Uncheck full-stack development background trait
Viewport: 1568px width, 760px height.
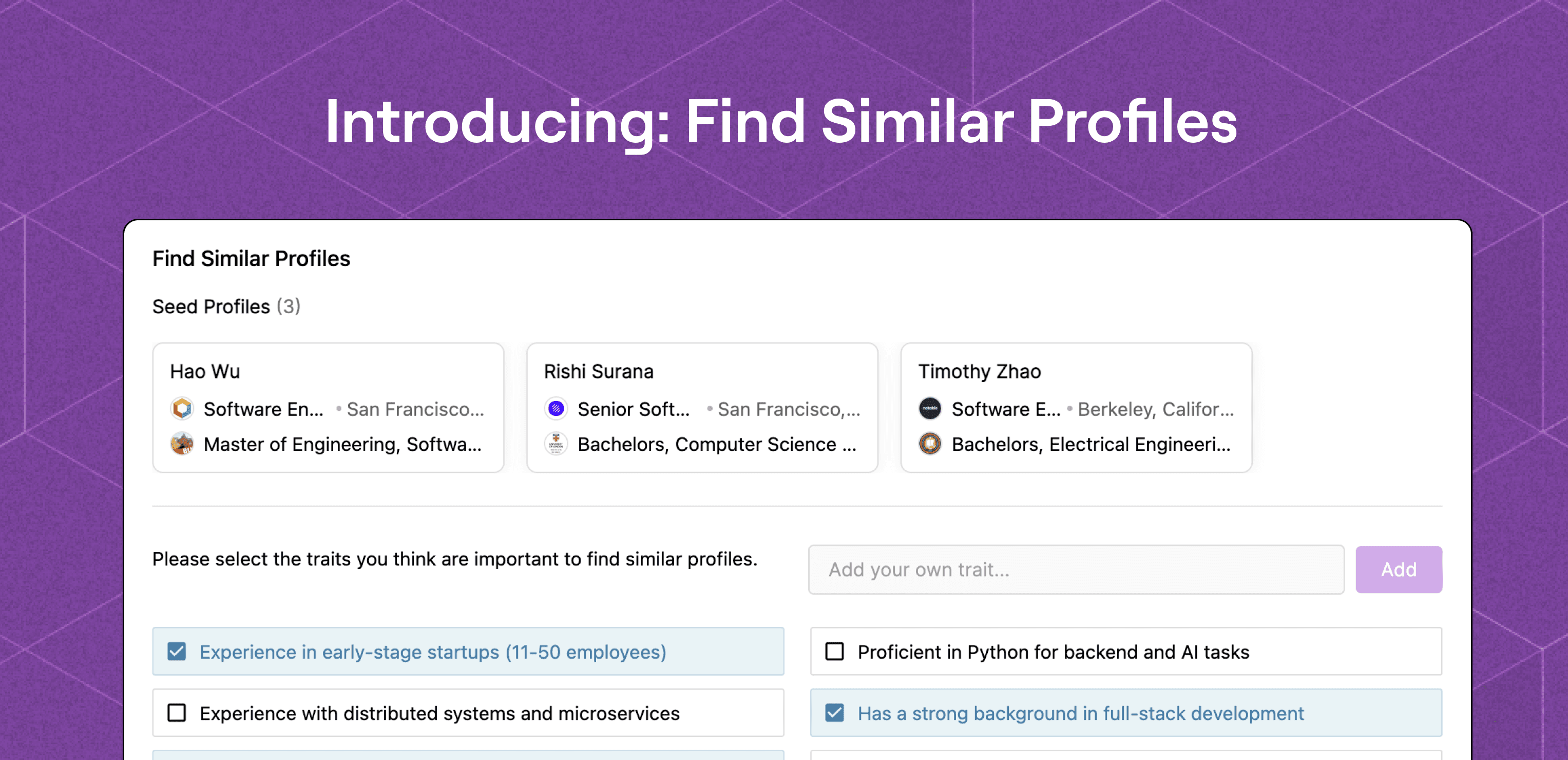(834, 713)
